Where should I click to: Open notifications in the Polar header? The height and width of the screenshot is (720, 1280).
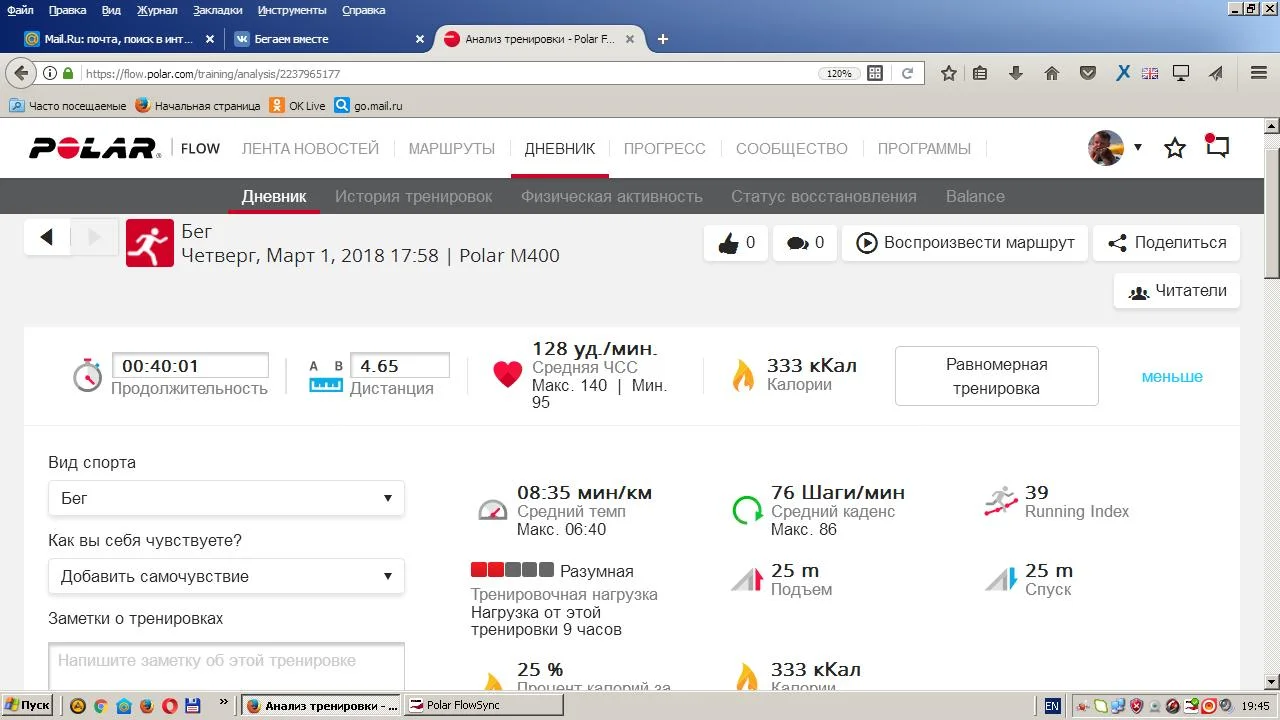[x=1217, y=146]
